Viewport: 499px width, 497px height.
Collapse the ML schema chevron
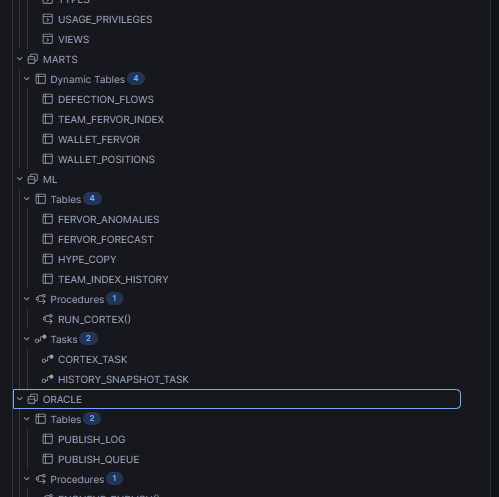click(x=20, y=179)
